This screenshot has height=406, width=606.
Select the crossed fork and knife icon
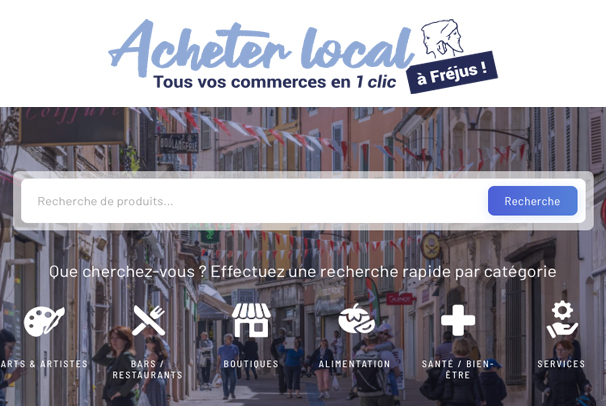coord(148,320)
